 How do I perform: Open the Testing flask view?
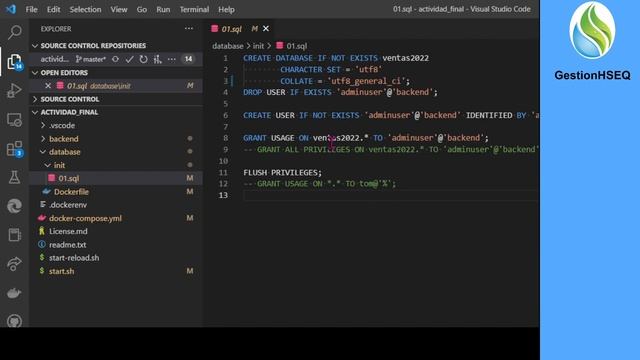point(15,177)
